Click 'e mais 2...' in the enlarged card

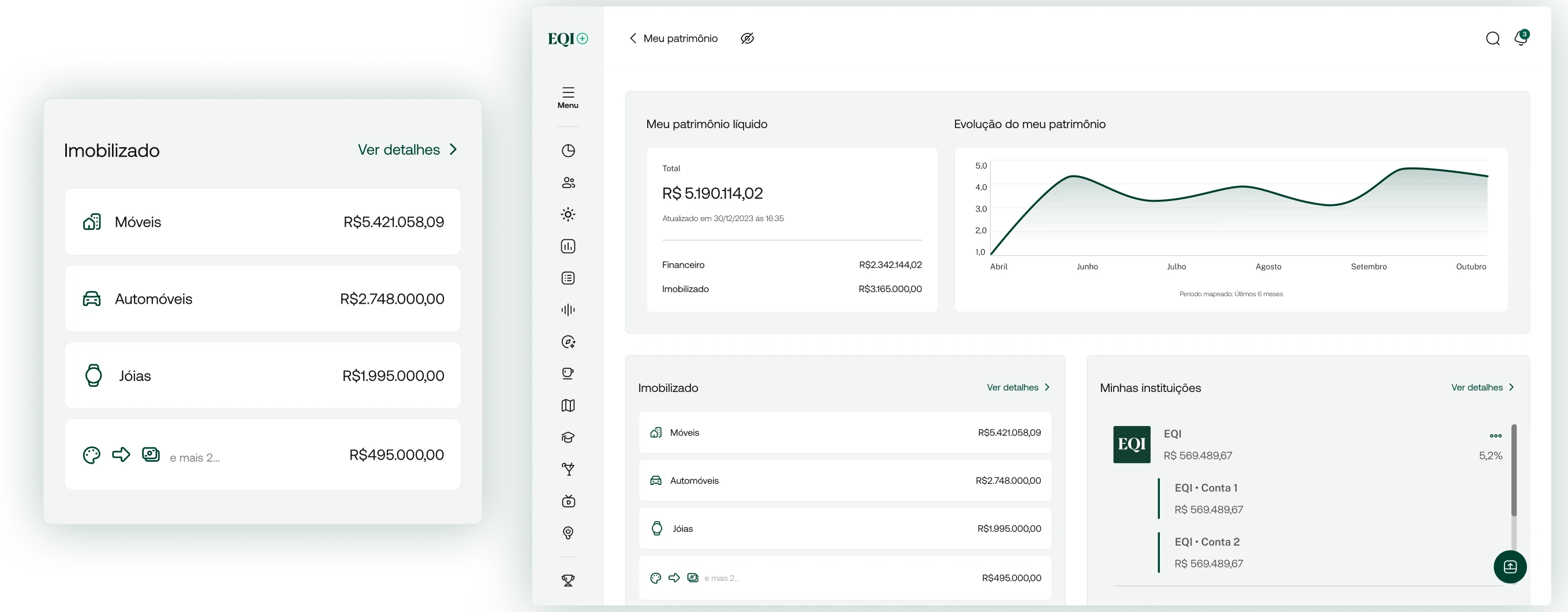(x=195, y=458)
